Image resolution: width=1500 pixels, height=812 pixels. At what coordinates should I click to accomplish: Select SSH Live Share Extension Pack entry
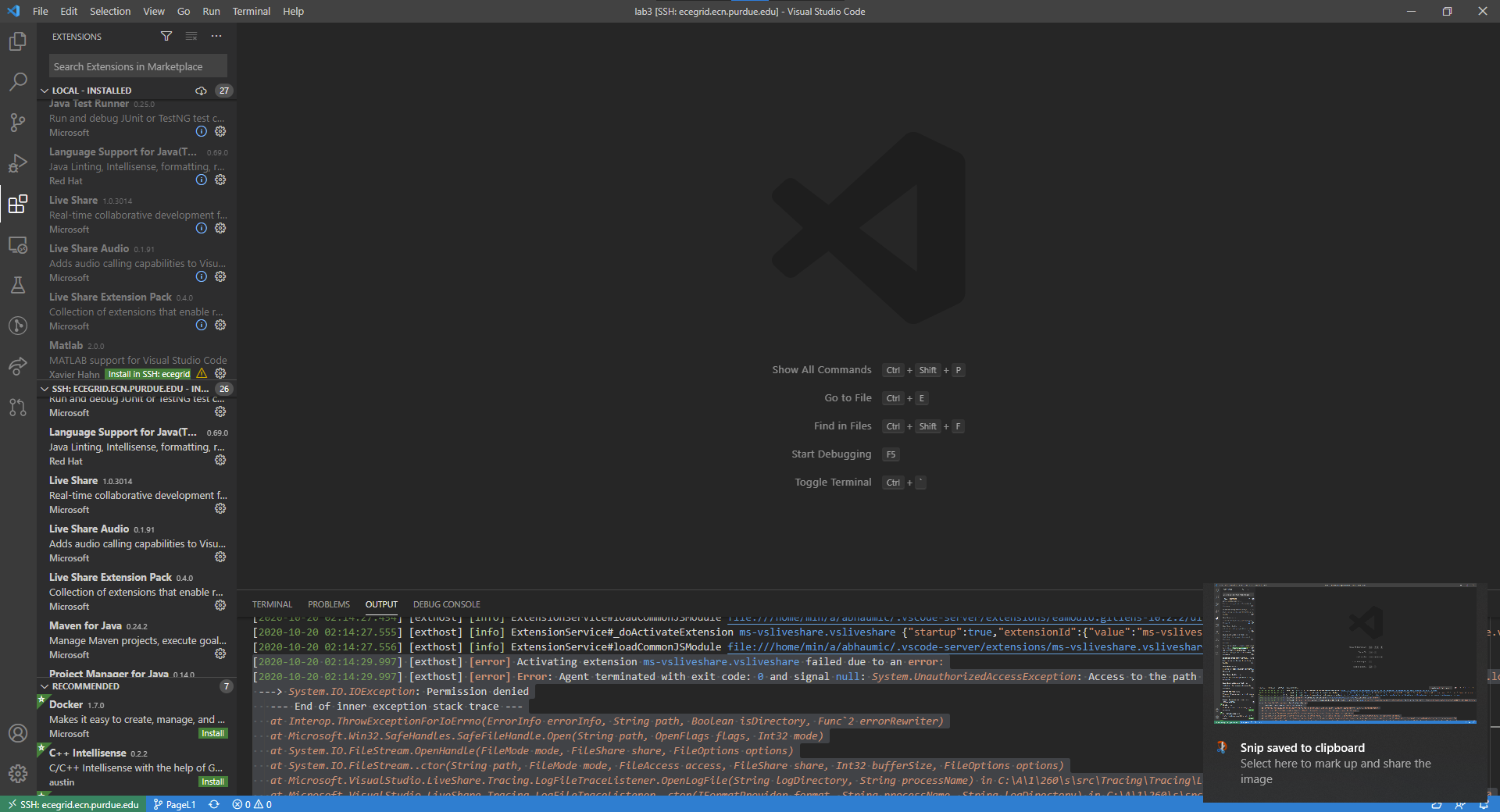pyautogui.click(x=137, y=592)
